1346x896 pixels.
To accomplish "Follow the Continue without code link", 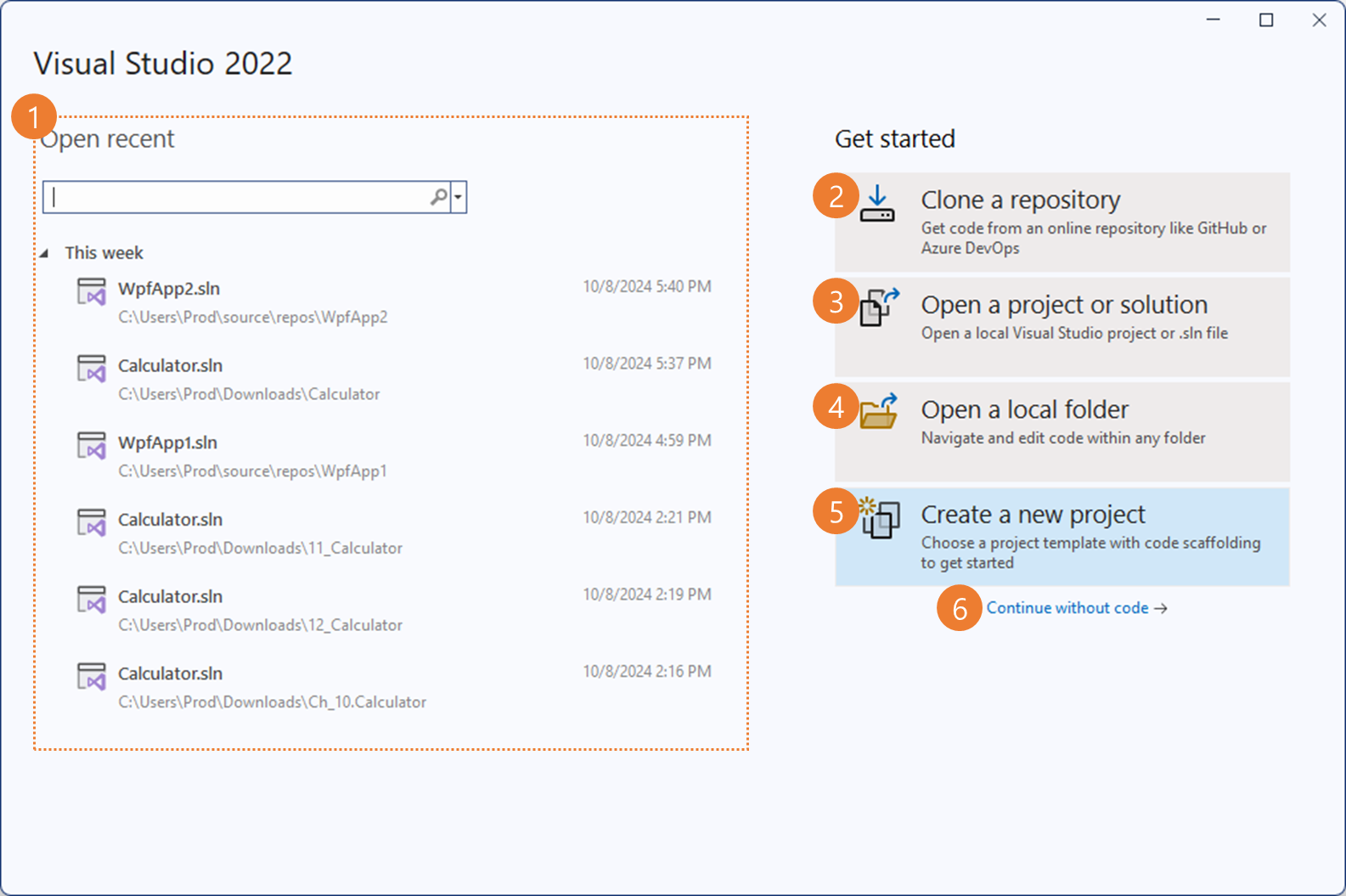I will tap(1077, 608).
